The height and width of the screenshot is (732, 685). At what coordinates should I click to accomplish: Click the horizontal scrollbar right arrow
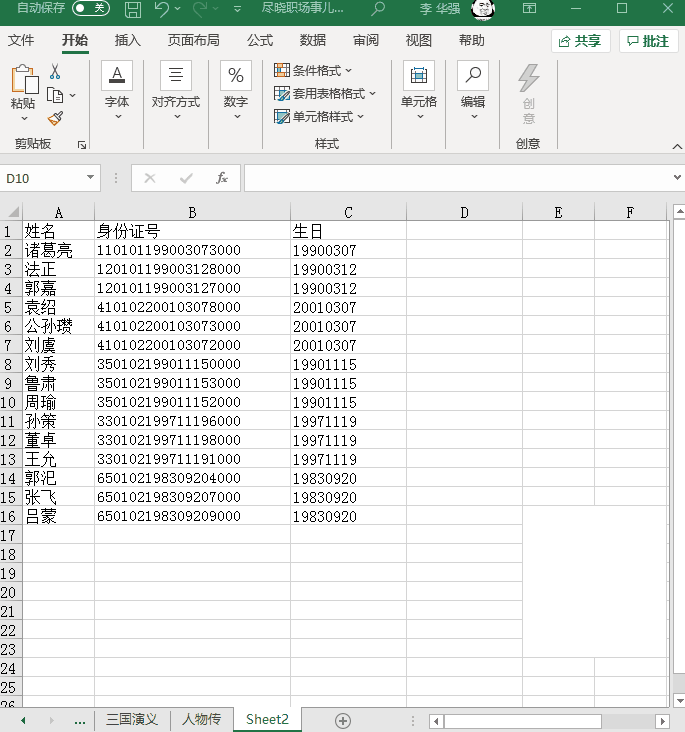click(x=662, y=721)
